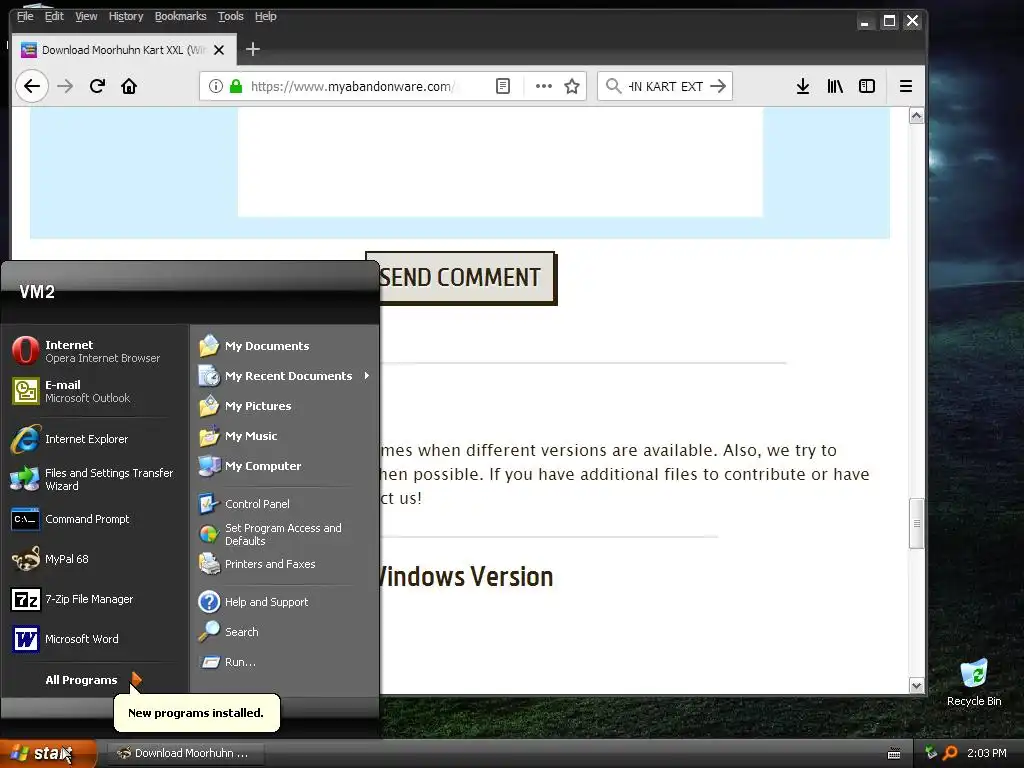Click the 2:03 PM clock

pos(987,753)
